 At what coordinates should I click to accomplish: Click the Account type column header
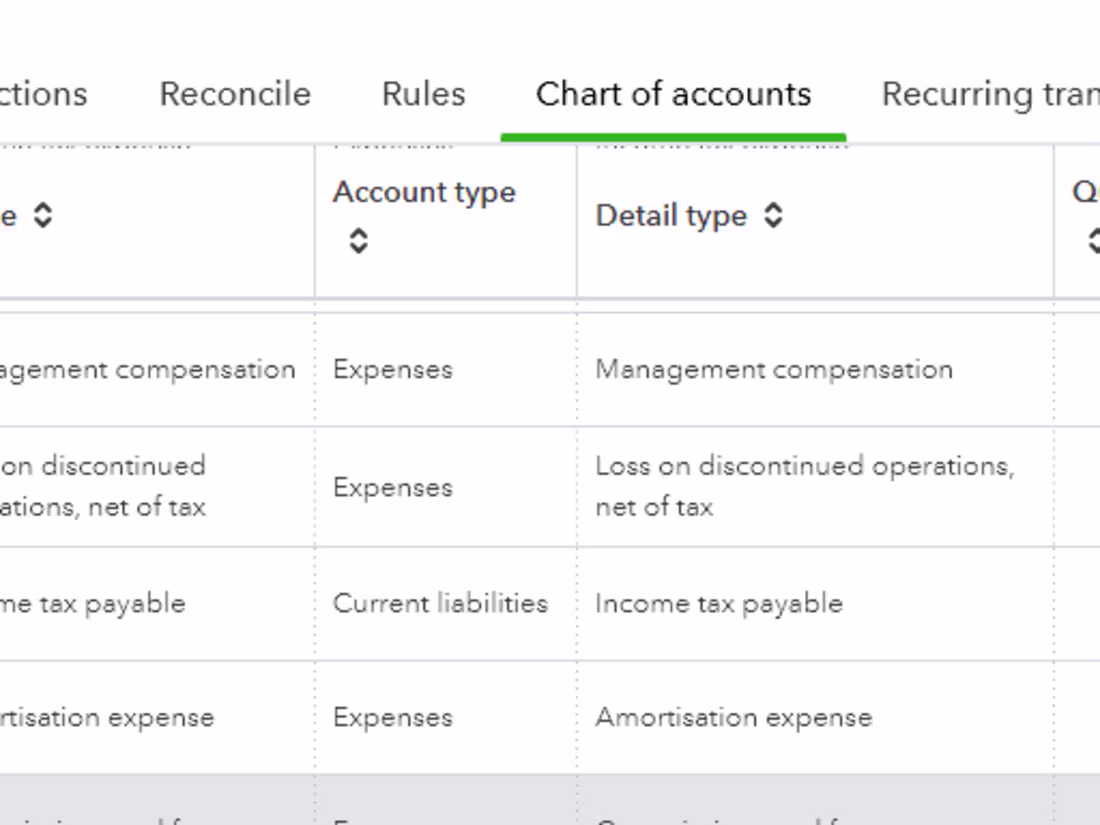424,191
